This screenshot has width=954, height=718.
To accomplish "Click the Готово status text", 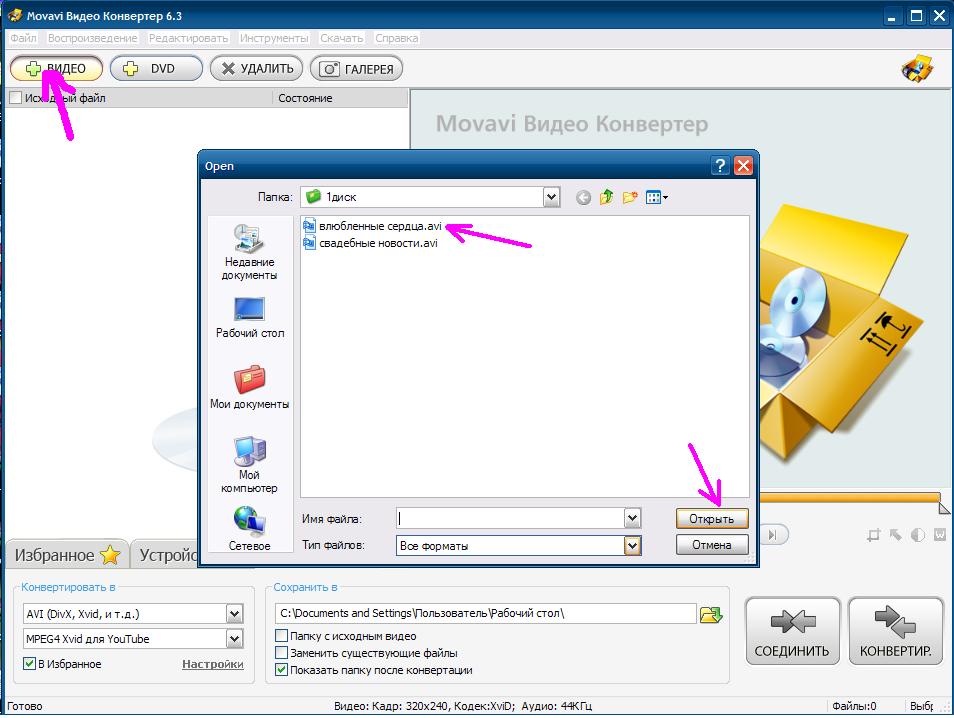I will (x=24, y=706).
